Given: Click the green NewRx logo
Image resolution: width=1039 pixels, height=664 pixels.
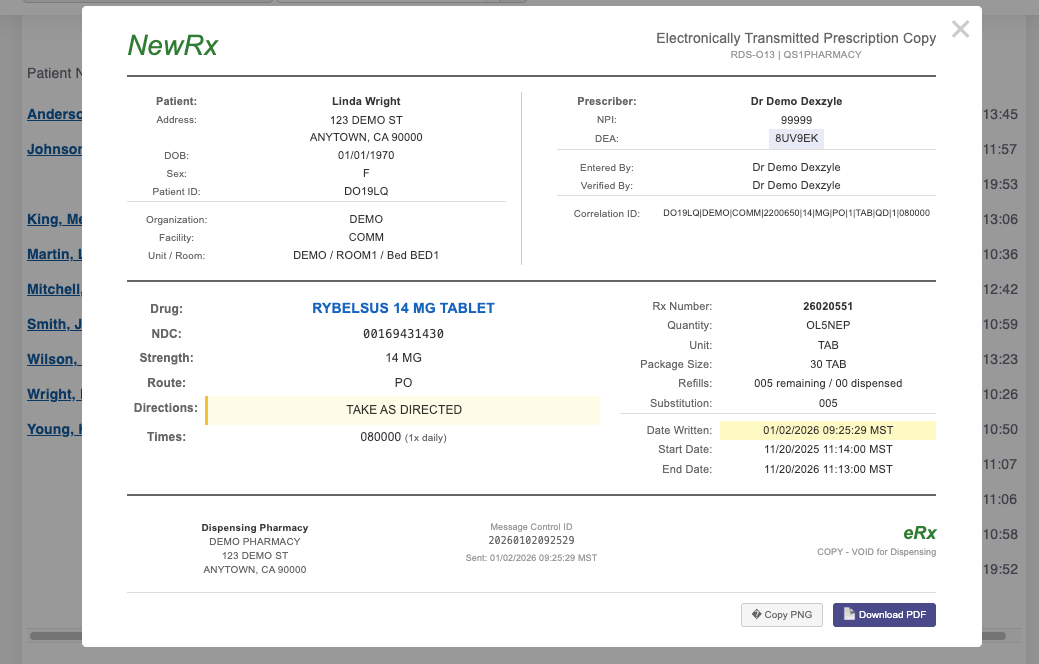Looking at the screenshot, I should pos(172,45).
